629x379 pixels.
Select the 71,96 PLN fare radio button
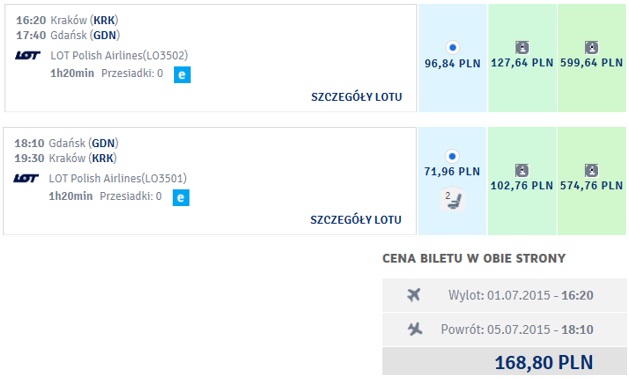click(452, 156)
